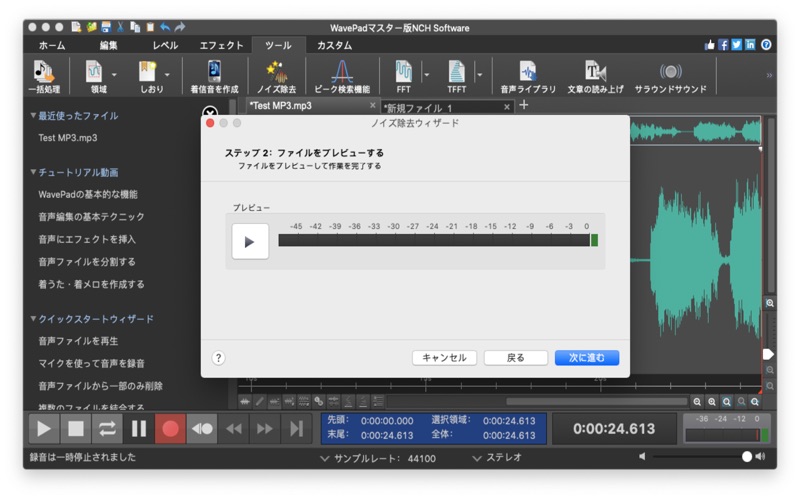Click 戻る to go back in the wizard

pos(515,358)
